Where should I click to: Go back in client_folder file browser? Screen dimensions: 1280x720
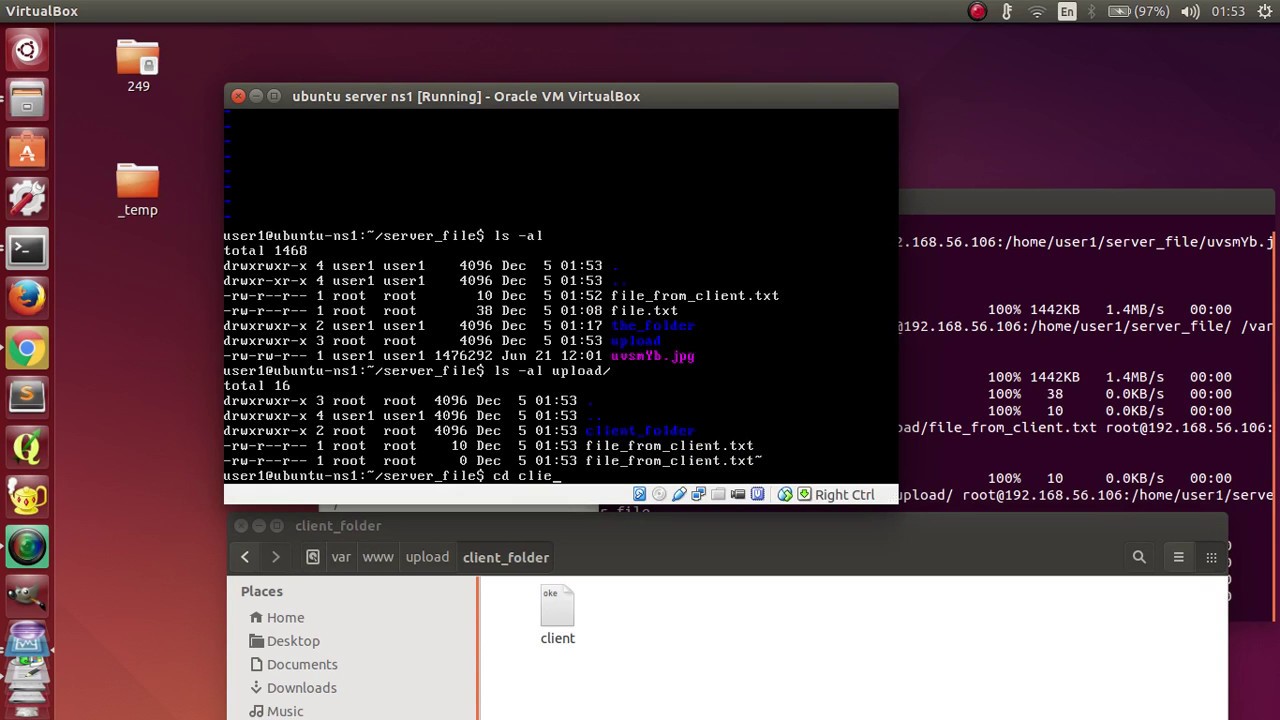(245, 557)
